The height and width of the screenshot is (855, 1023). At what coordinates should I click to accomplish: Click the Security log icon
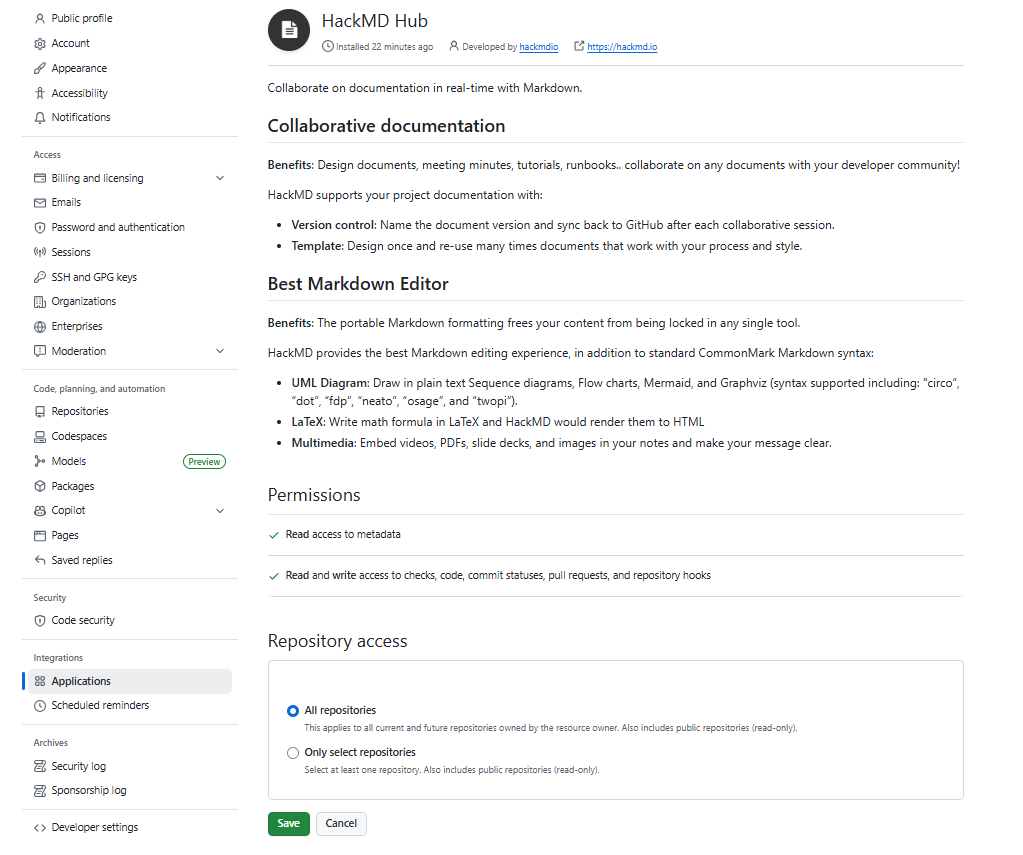pos(40,766)
